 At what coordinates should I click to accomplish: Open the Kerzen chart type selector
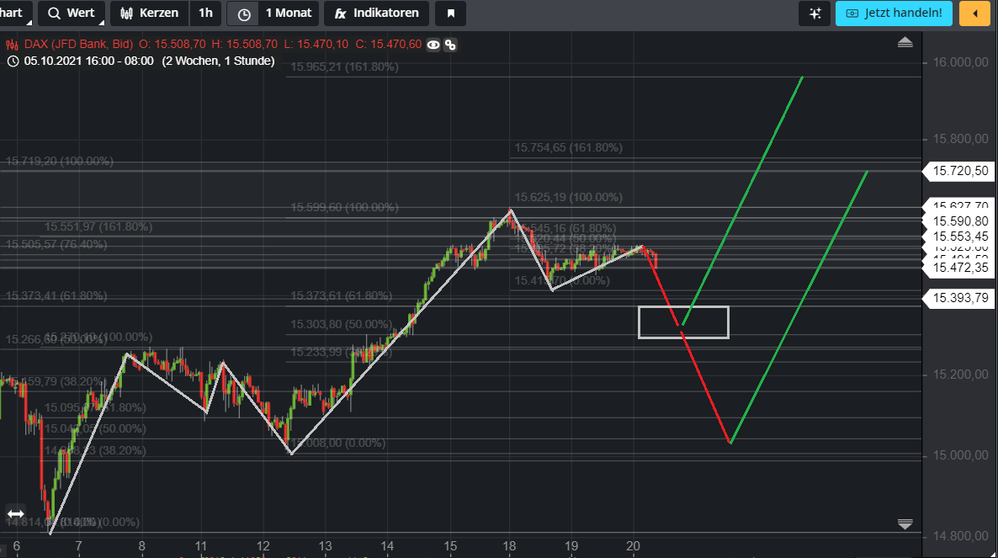point(149,14)
